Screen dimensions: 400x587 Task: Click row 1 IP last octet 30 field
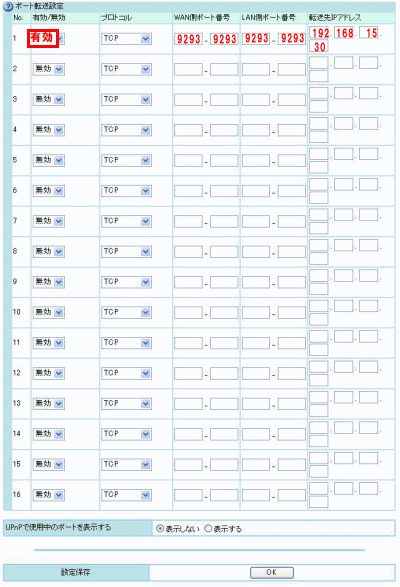(319, 47)
